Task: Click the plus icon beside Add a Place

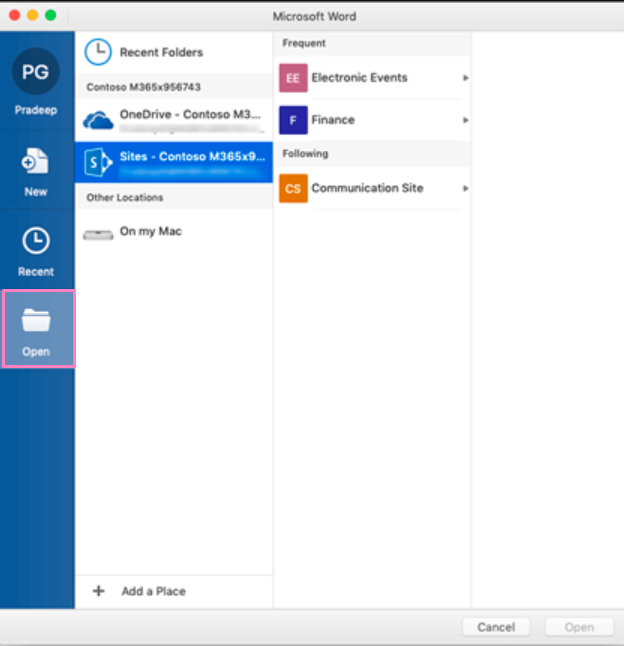Action: [x=98, y=591]
